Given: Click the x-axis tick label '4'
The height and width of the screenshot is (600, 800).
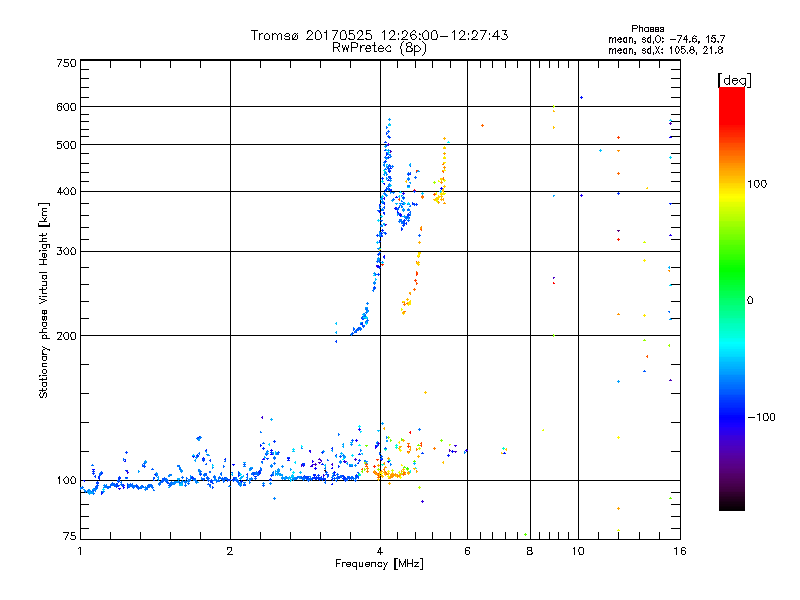Looking at the screenshot, I should [x=380, y=551].
